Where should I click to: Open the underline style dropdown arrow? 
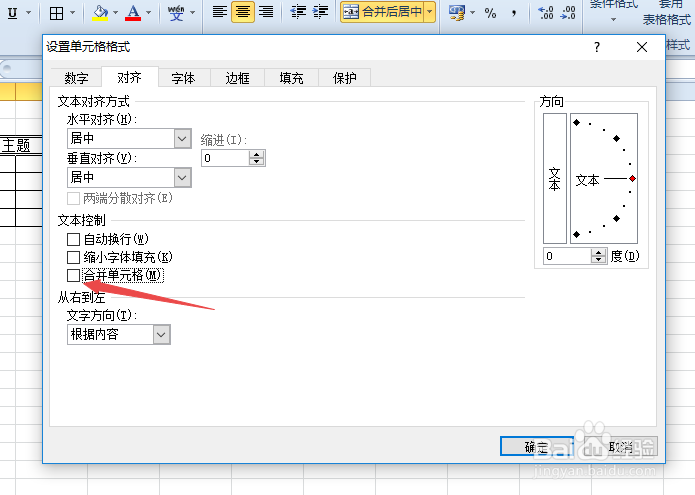coord(28,13)
